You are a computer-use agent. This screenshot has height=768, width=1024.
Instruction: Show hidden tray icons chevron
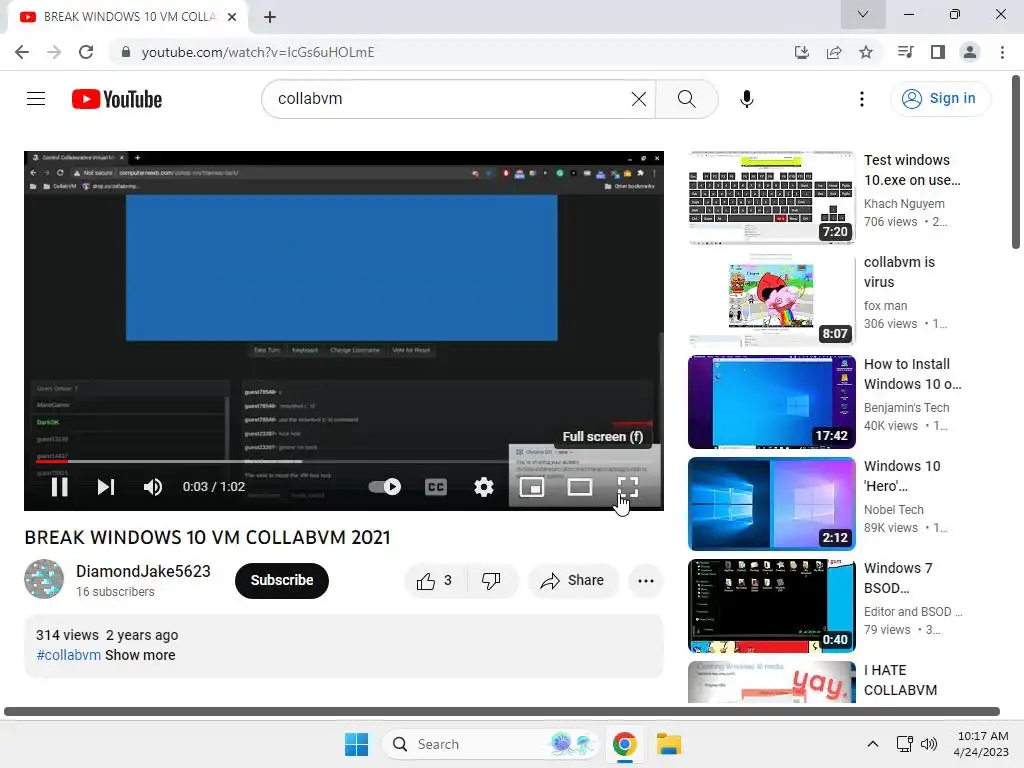coord(872,744)
